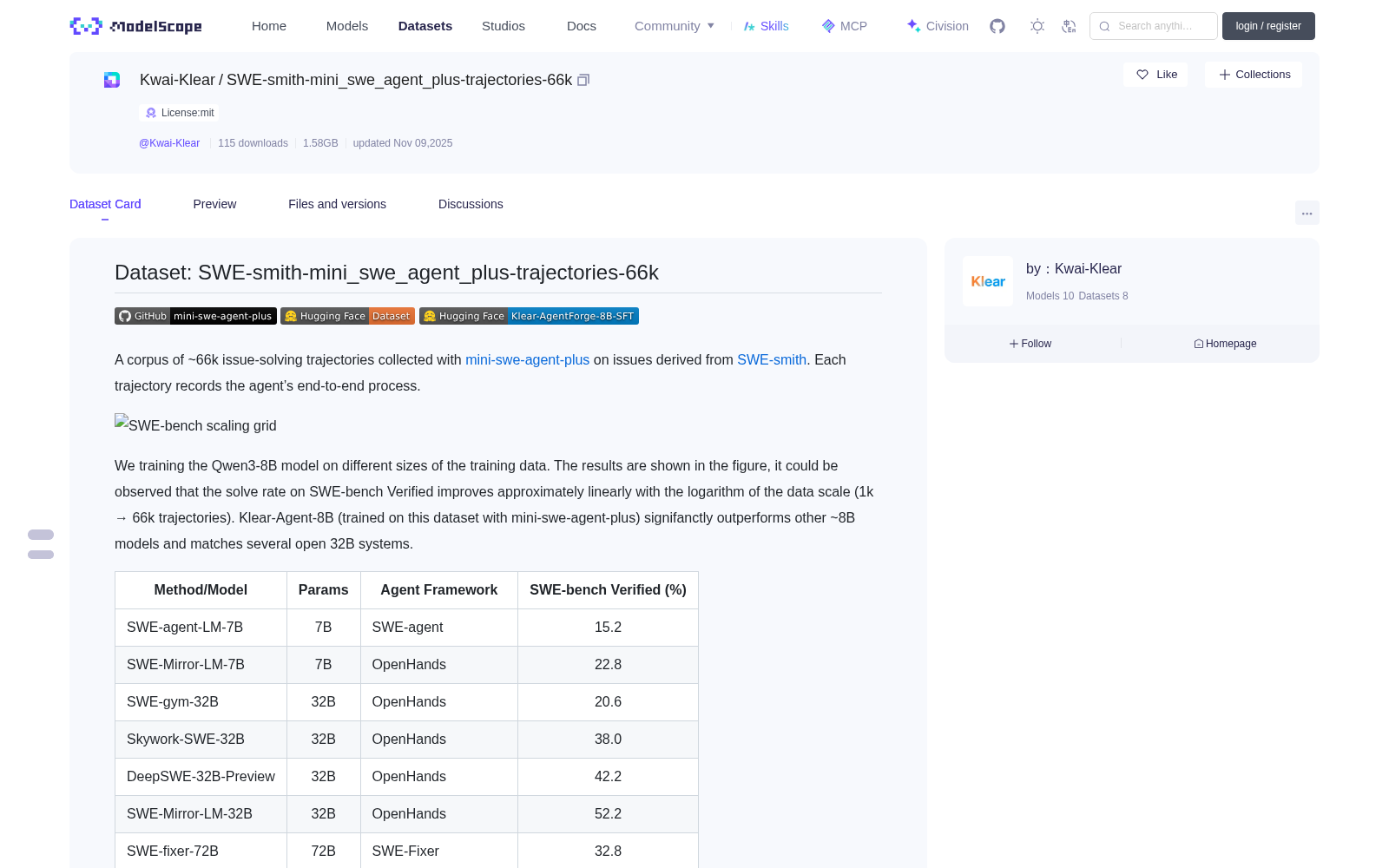Open the Kwai-Klear dataset avatar icon
The image size is (1389, 868).
tap(112, 80)
